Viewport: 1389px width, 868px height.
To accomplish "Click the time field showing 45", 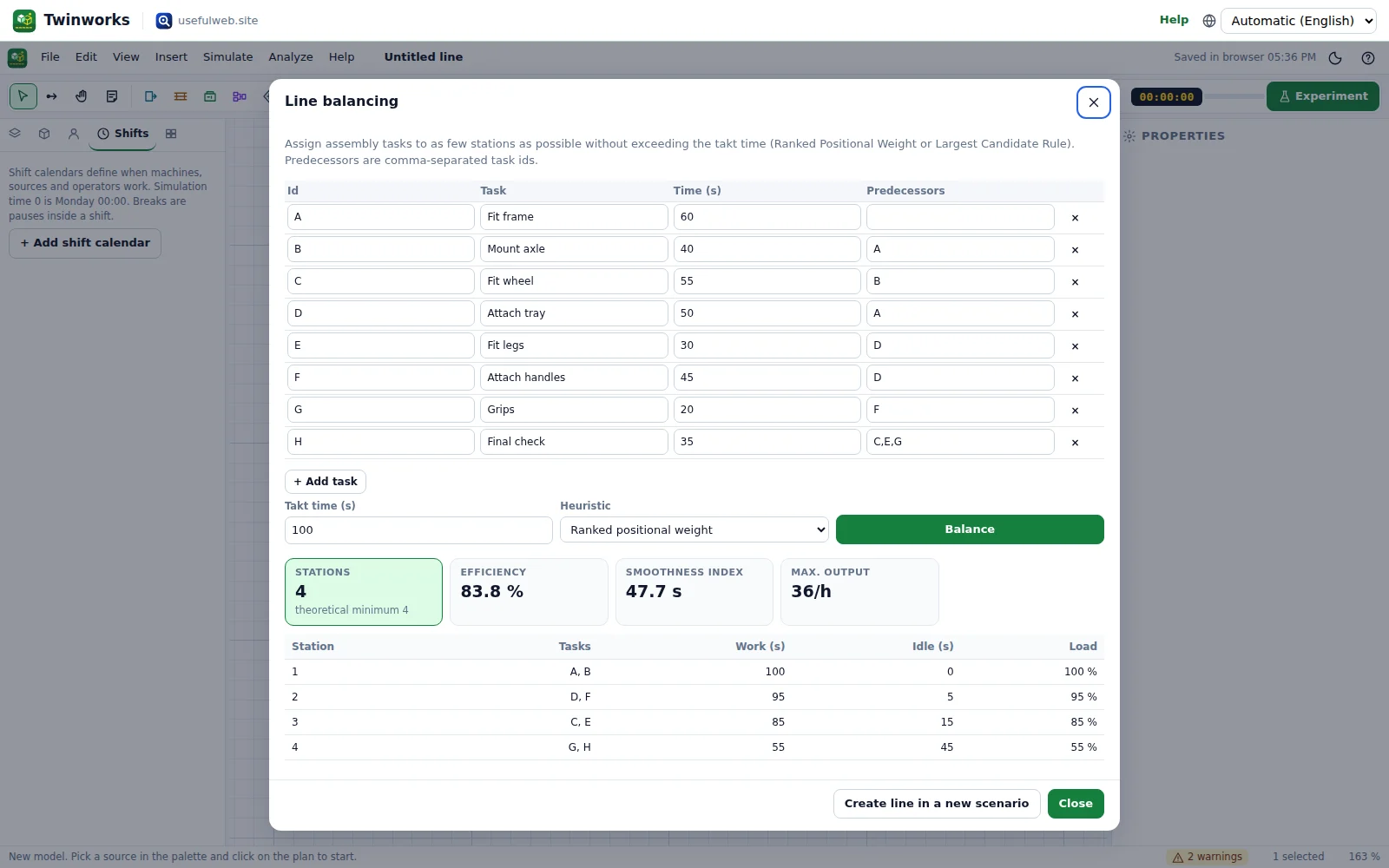I will (767, 378).
